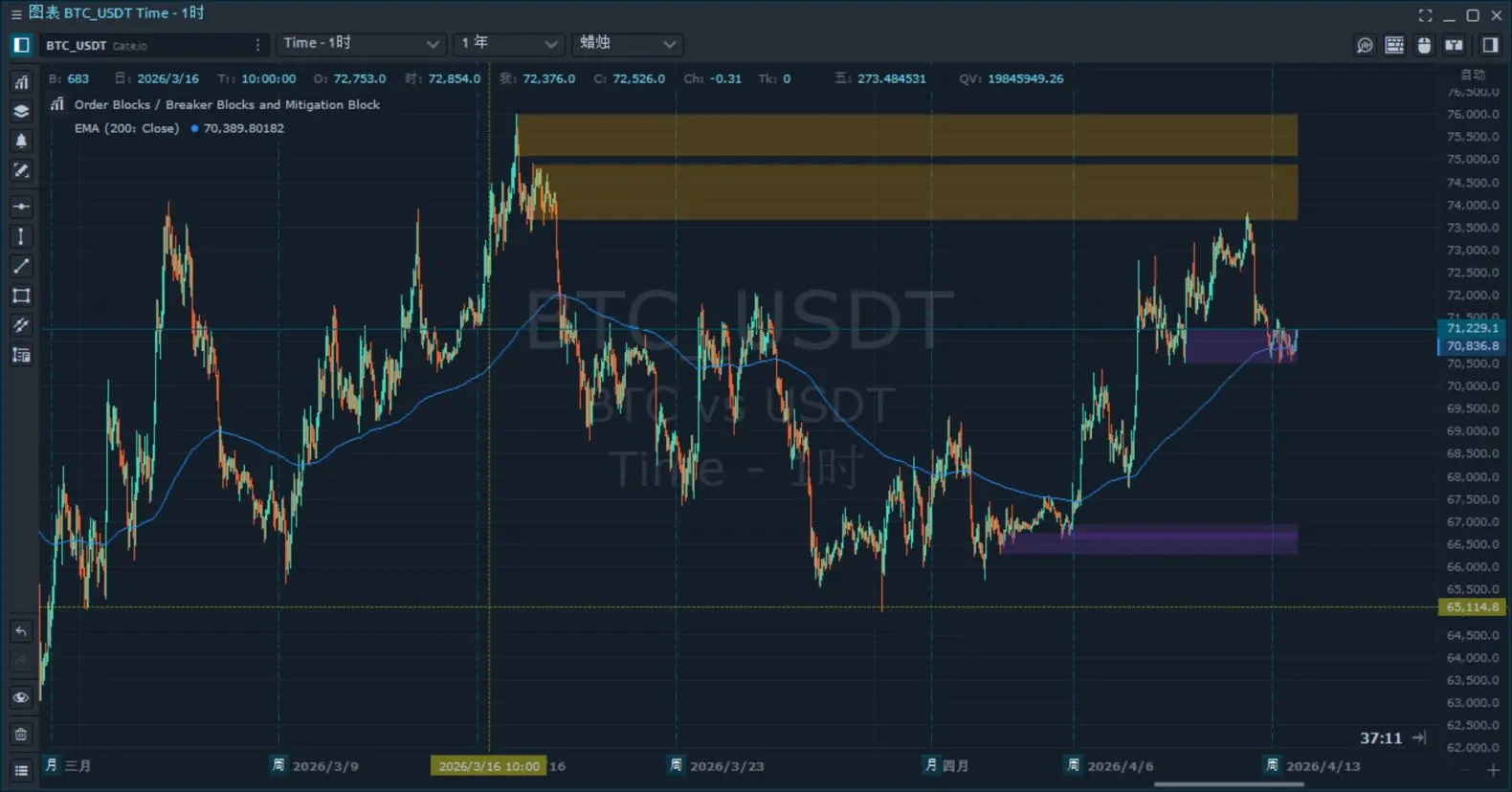The image size is (1512, 792).
Task: Click the 自动 auto-scale button on price axis
Action: (x=1472, y=75)
